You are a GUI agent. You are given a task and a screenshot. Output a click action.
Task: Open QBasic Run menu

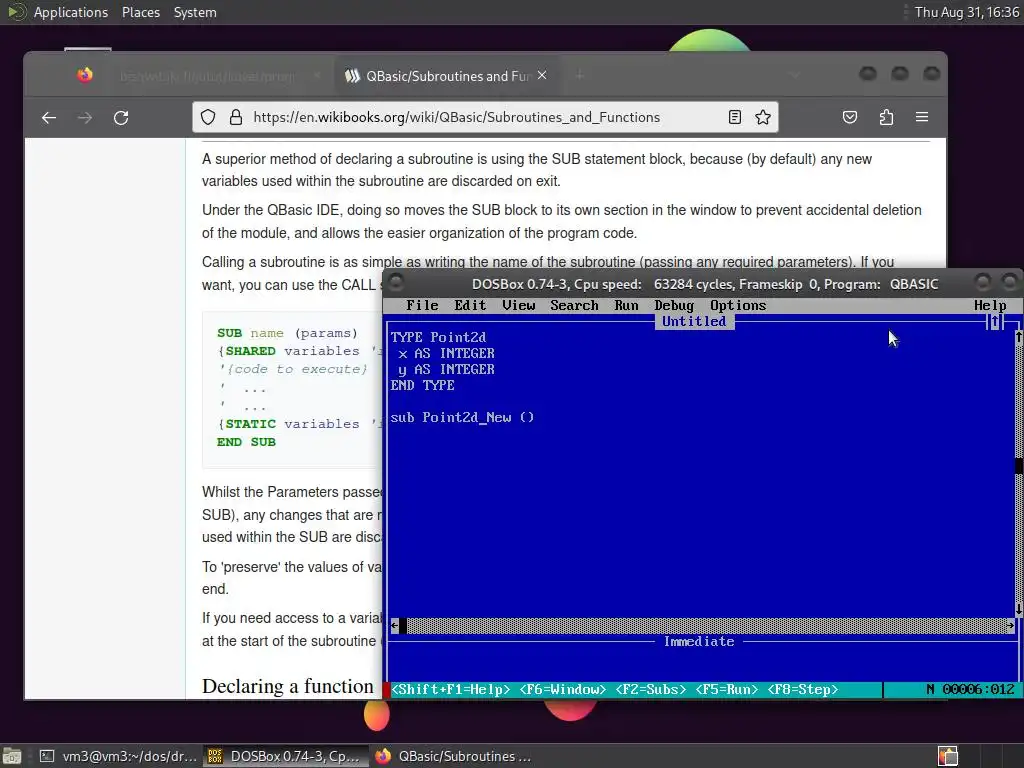626,306
